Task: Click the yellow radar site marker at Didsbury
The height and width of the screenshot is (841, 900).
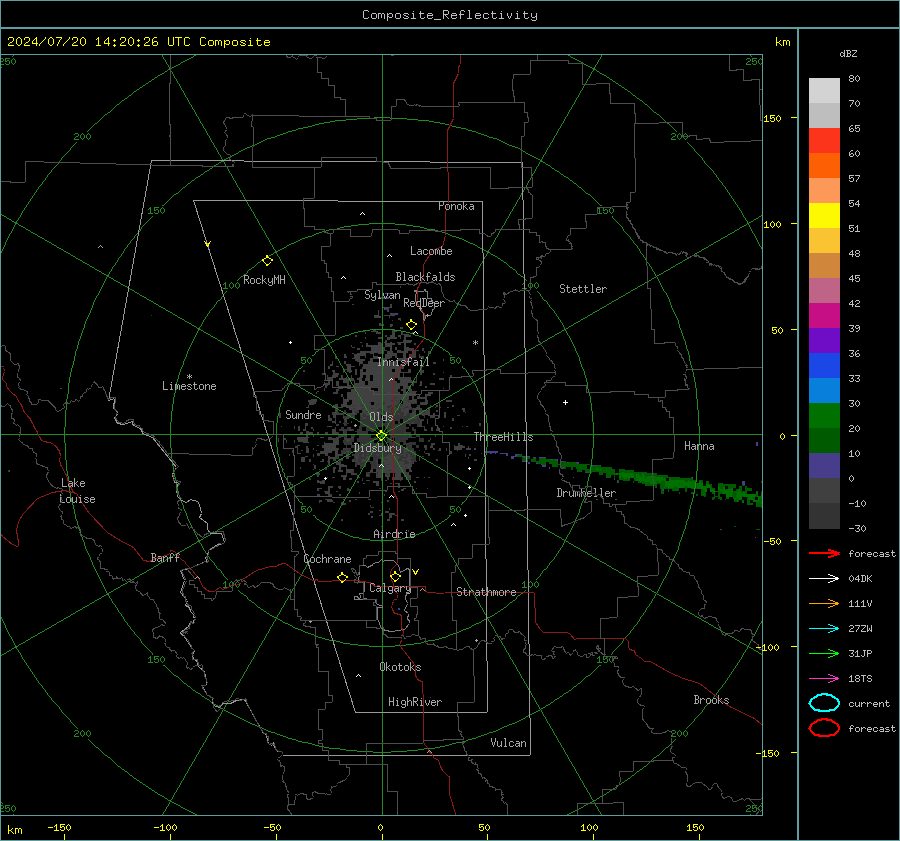Action: click(381, 436)
